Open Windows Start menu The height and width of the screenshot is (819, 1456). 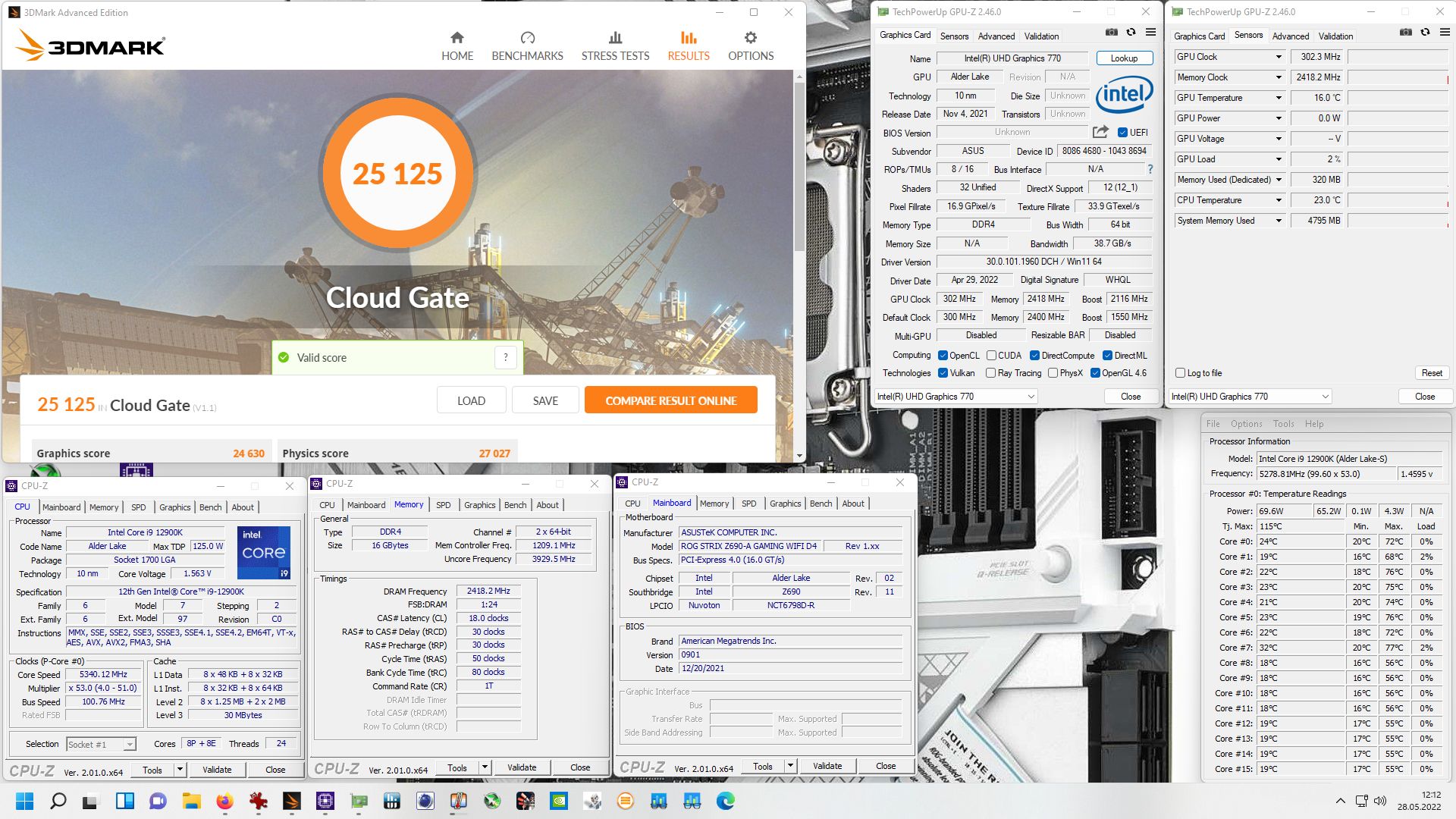pos(24,801)
